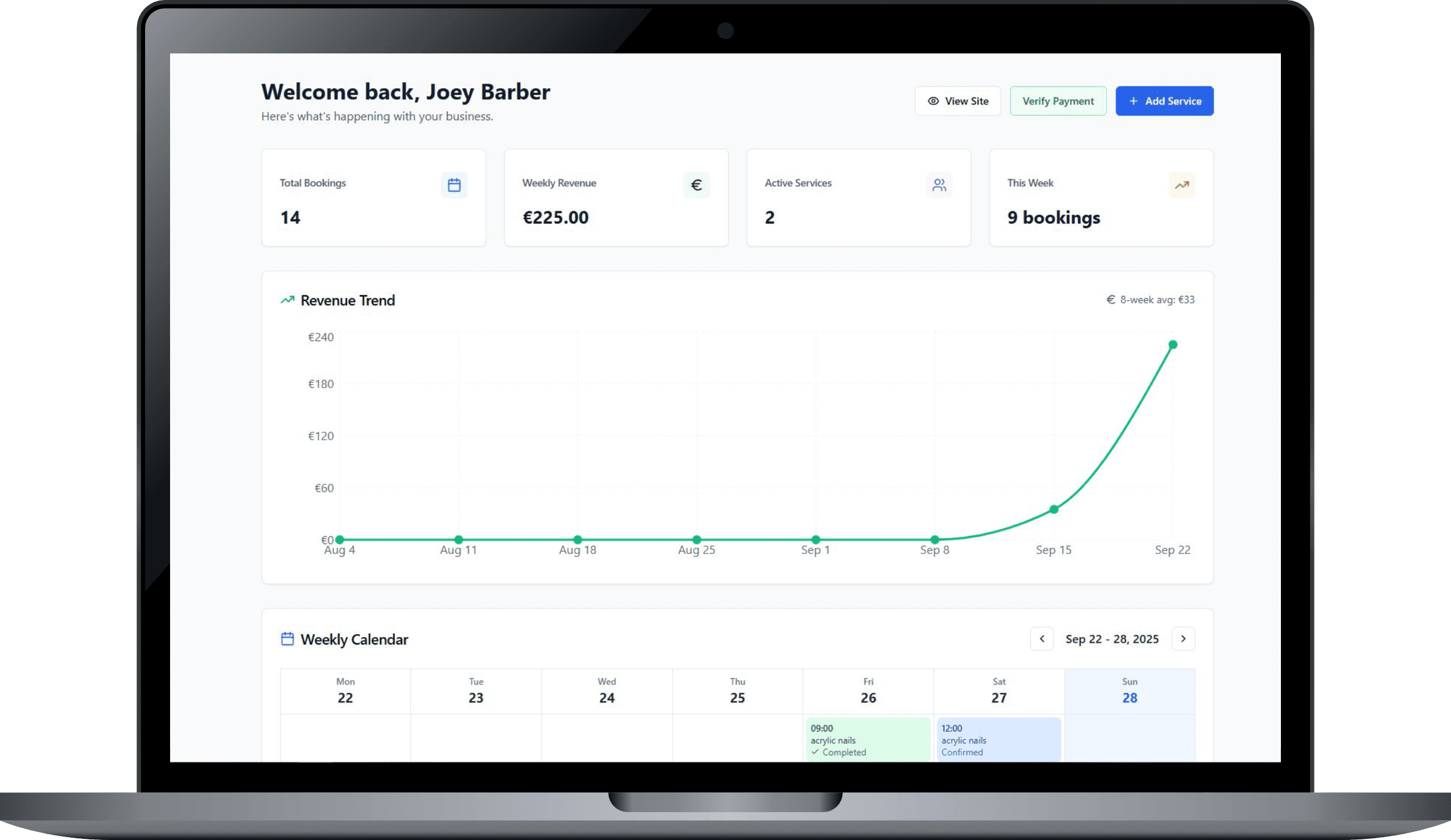Select the Sep 22 revenue data point
Image resolution: width=1451 pixels, height=840 pixels.
click(x=1172, y=345)
